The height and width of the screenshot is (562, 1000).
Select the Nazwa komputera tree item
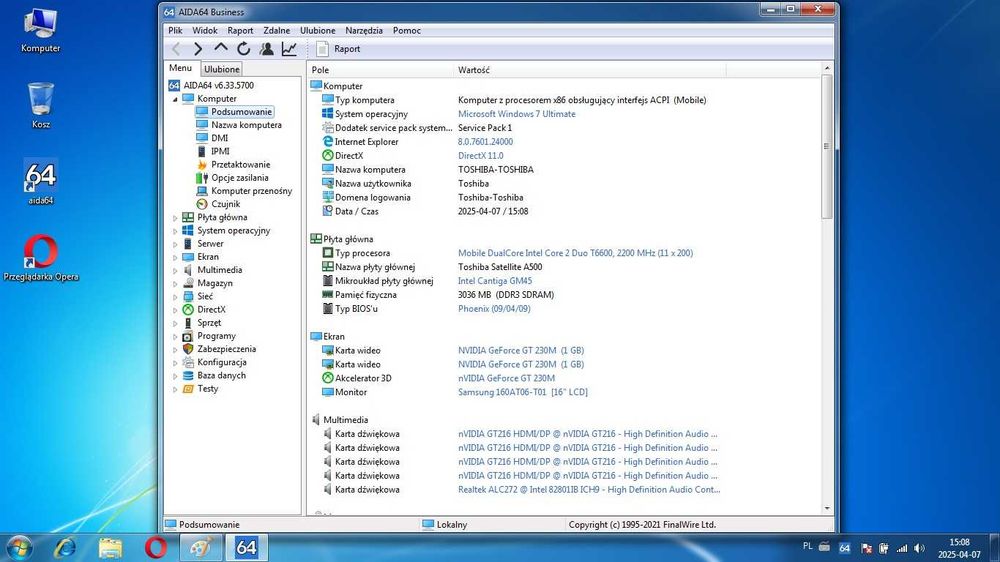246,125
